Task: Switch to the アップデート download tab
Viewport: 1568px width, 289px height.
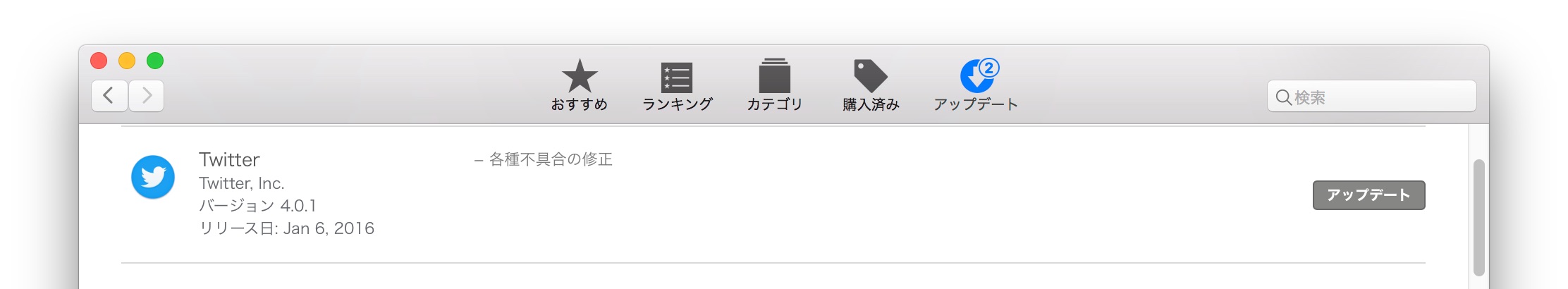Action: coord(976,85)
